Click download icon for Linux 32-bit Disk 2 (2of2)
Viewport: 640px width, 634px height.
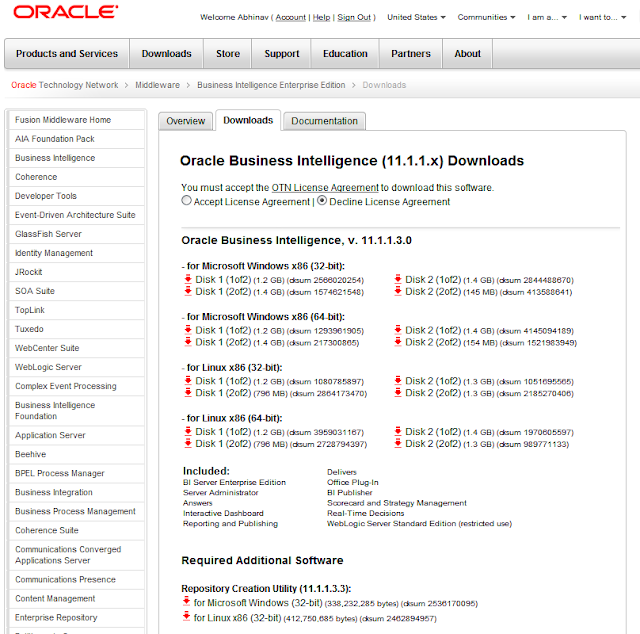click(398, 392)
